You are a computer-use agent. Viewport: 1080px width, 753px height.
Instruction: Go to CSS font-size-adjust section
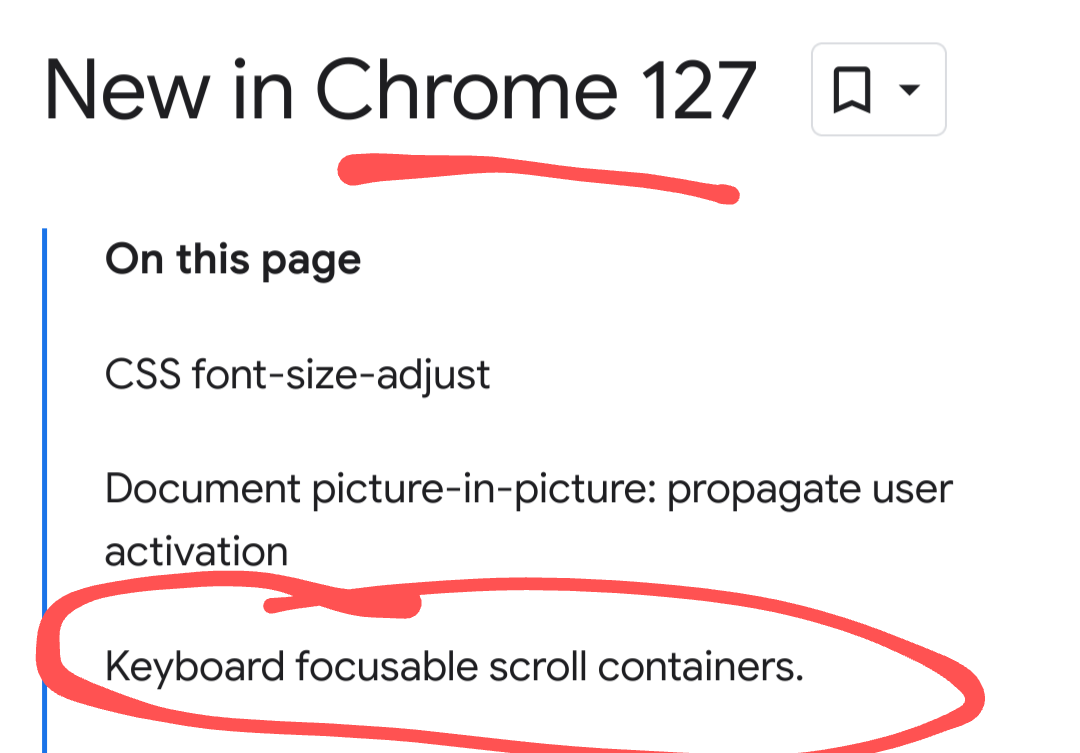click(x=297, y=375)
